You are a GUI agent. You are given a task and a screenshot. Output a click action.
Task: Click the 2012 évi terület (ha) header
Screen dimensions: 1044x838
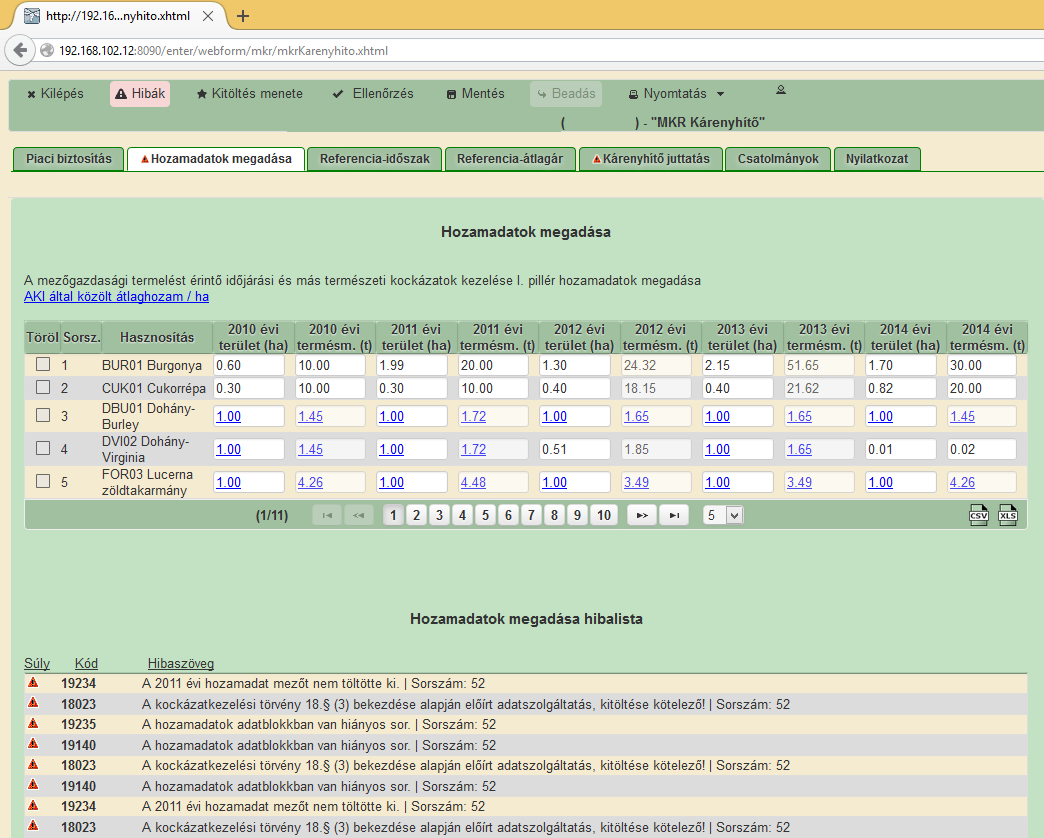point(579,337)
